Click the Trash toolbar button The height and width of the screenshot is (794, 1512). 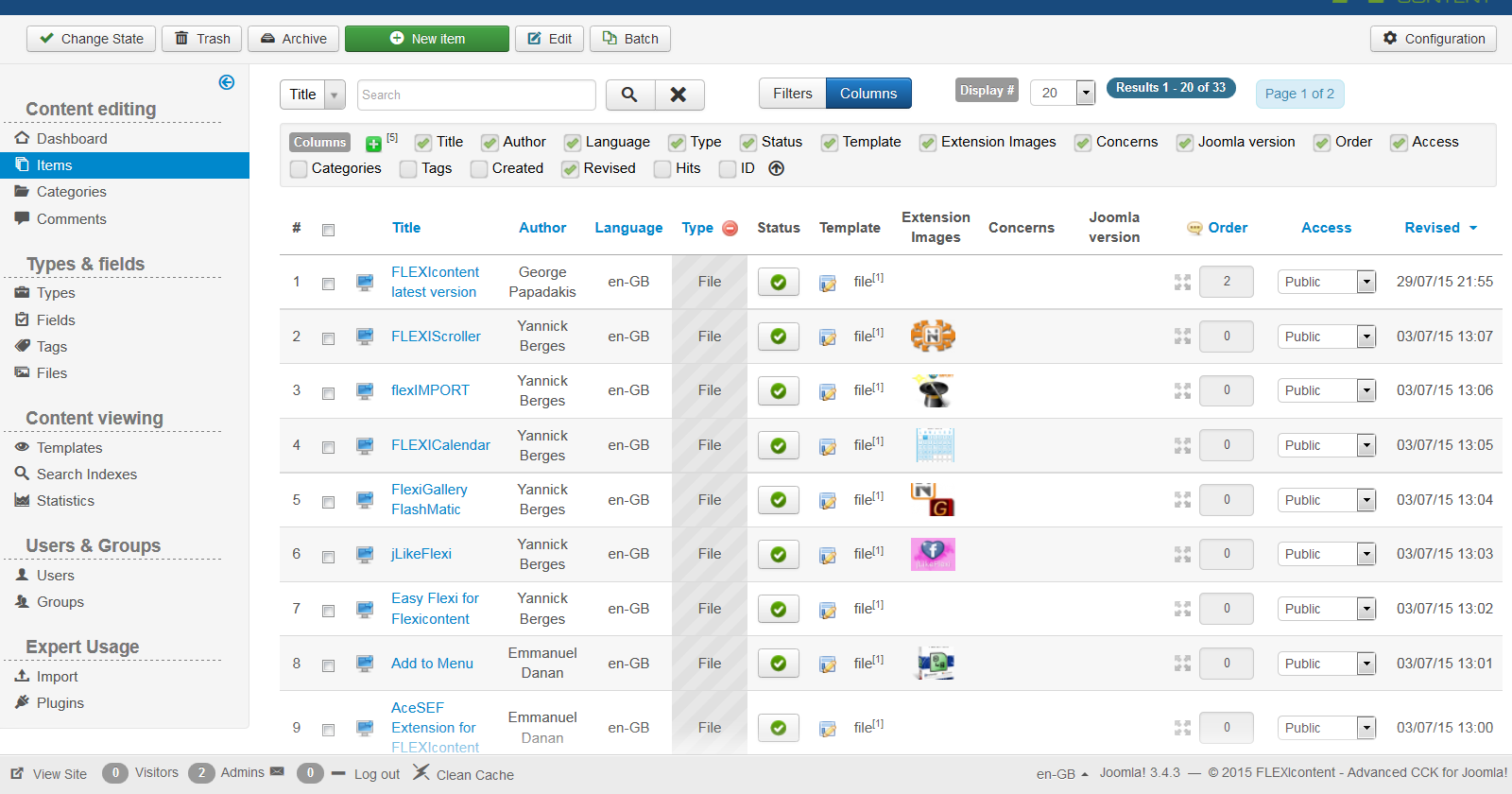coord(202,39)
